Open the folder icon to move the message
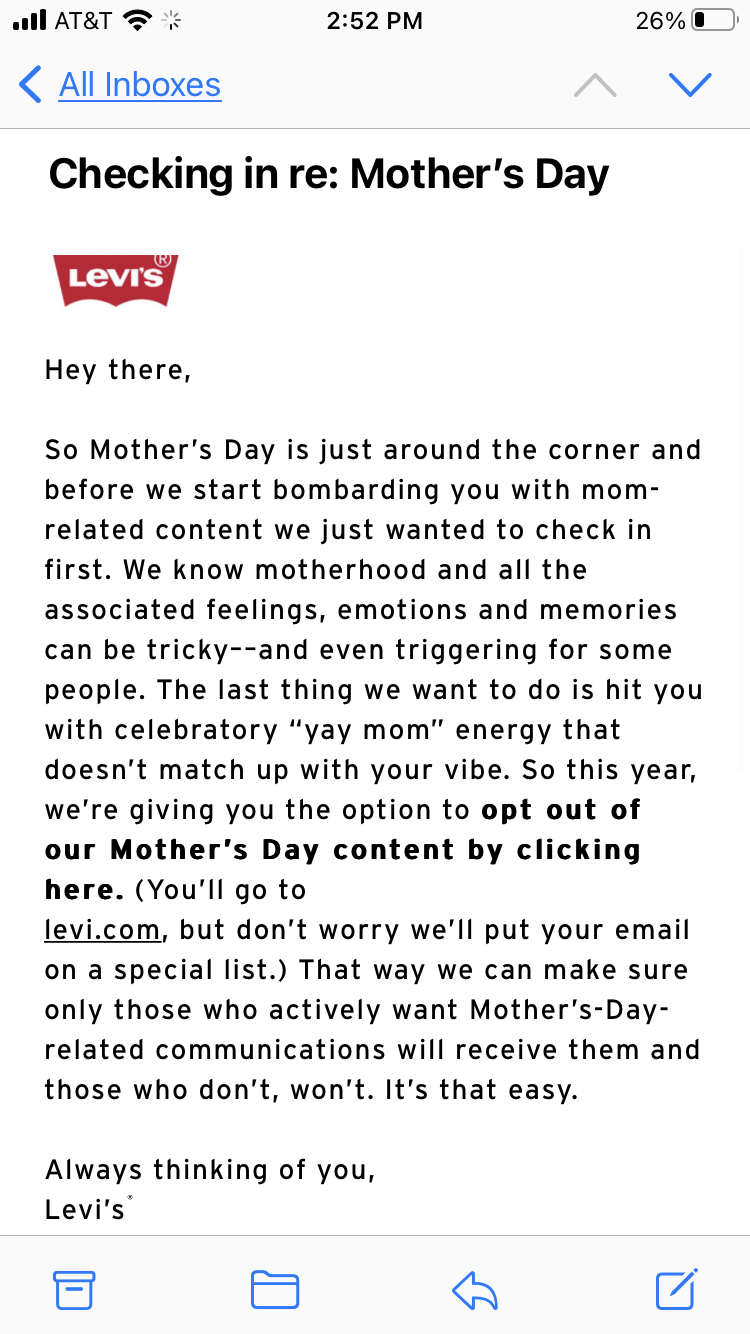The width and height of the screenshot is (750, 1334). (x=275, y=1289)
